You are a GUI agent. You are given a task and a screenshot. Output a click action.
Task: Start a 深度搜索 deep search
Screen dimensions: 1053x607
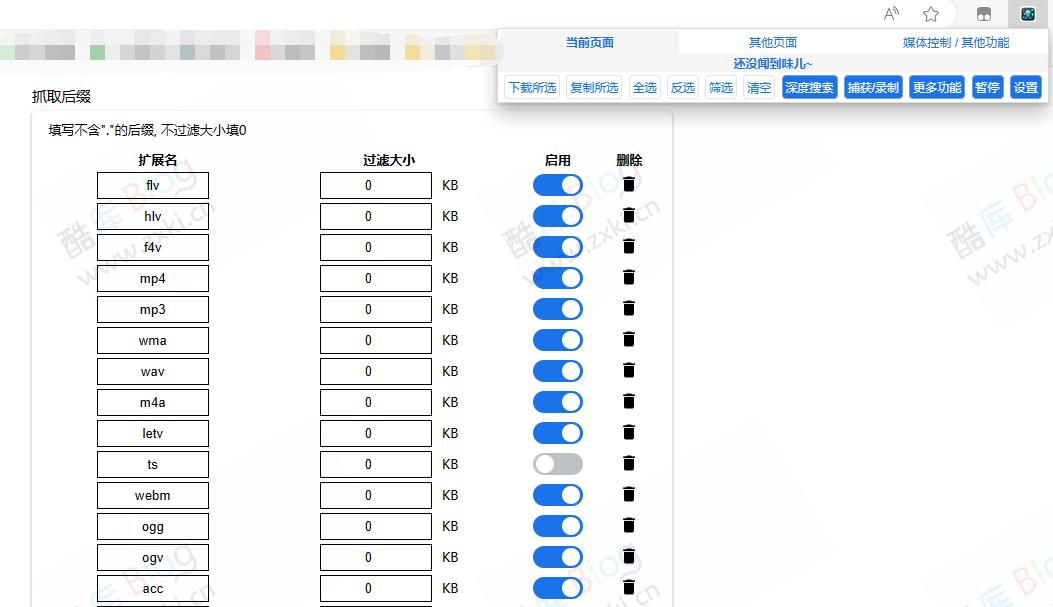(809, 87)
